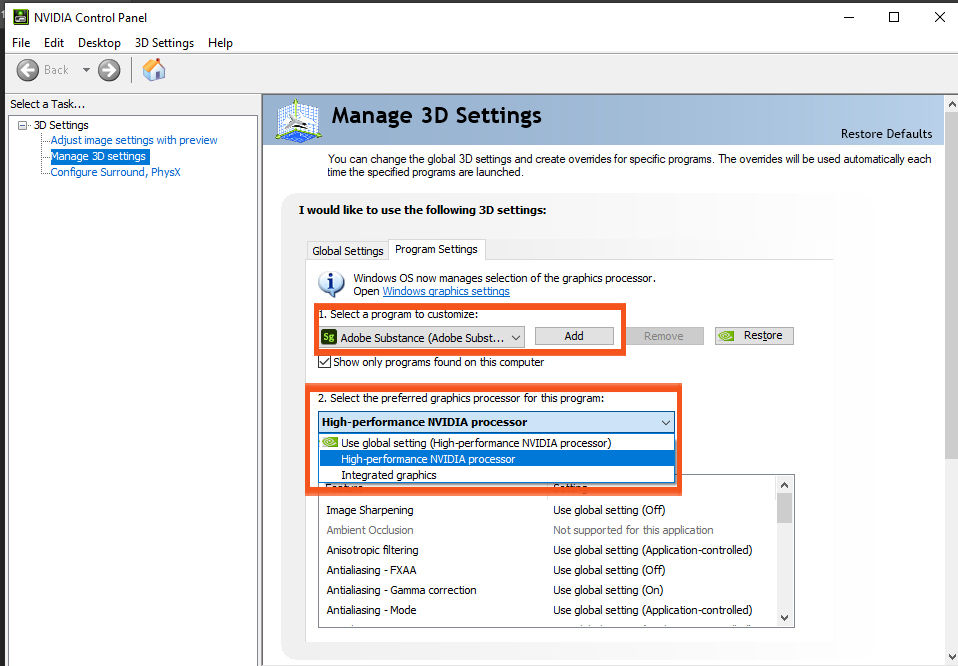Open the 3D Settings menu

(164, 43)
